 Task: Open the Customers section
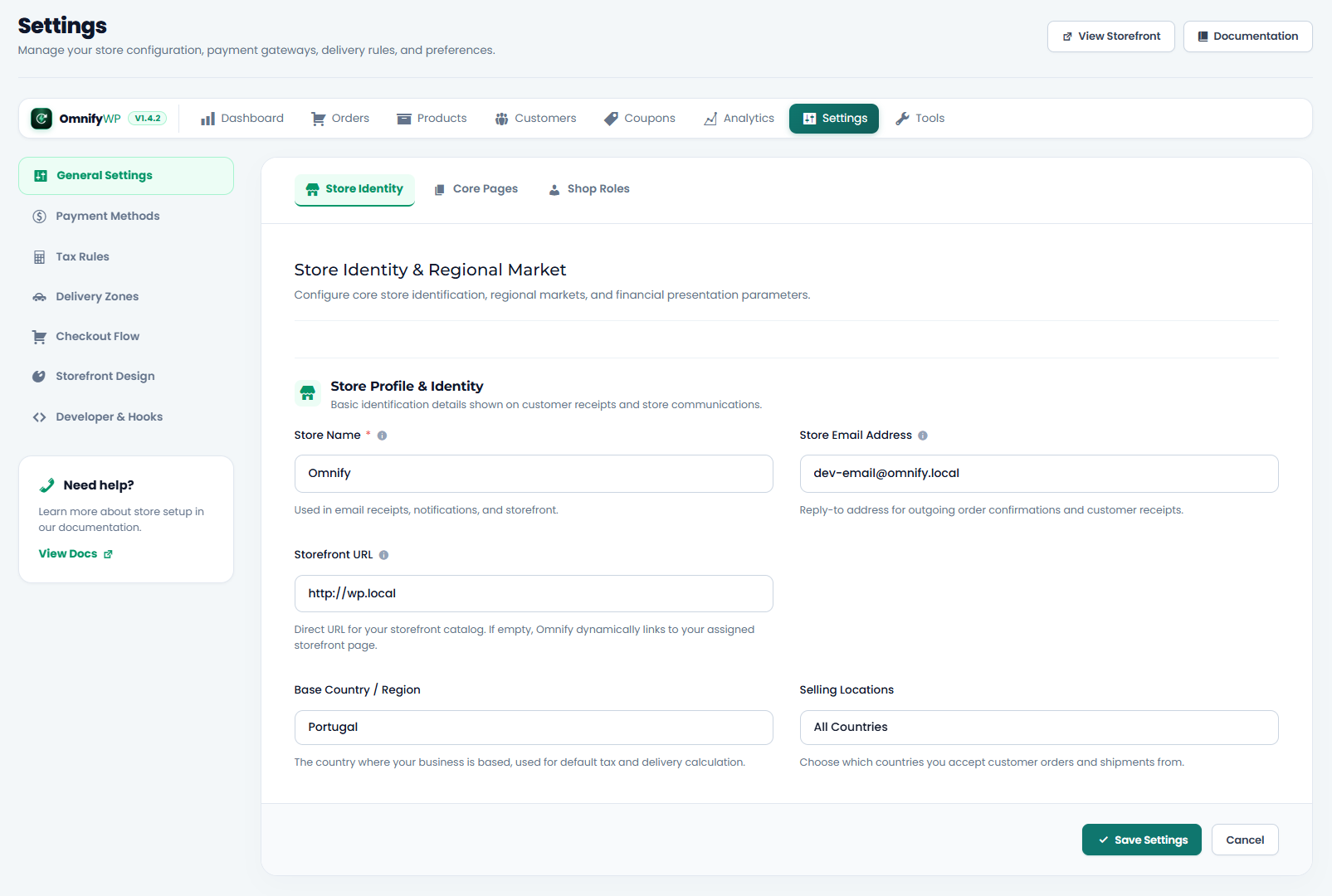[535, 119]
